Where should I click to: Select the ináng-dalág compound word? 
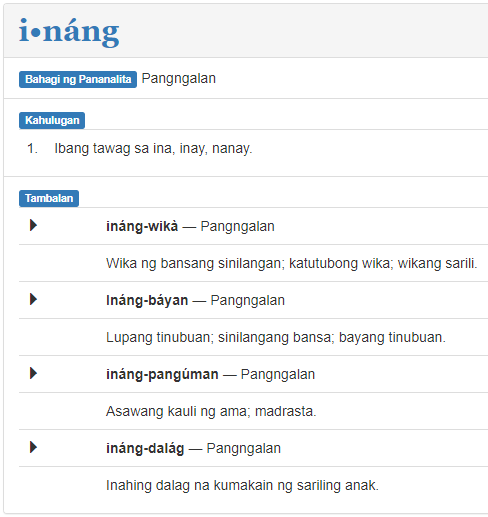145,448
